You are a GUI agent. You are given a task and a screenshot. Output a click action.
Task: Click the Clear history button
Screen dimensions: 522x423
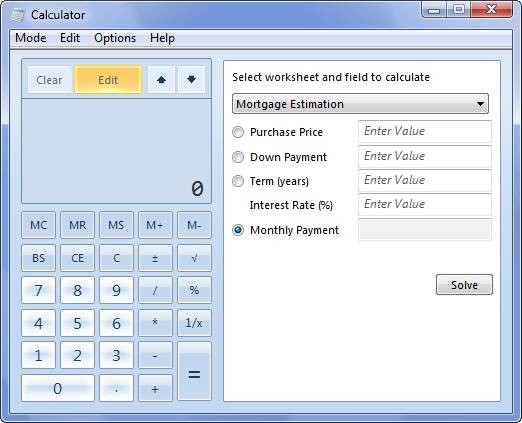pyautogui.click(x=49, y=80)
